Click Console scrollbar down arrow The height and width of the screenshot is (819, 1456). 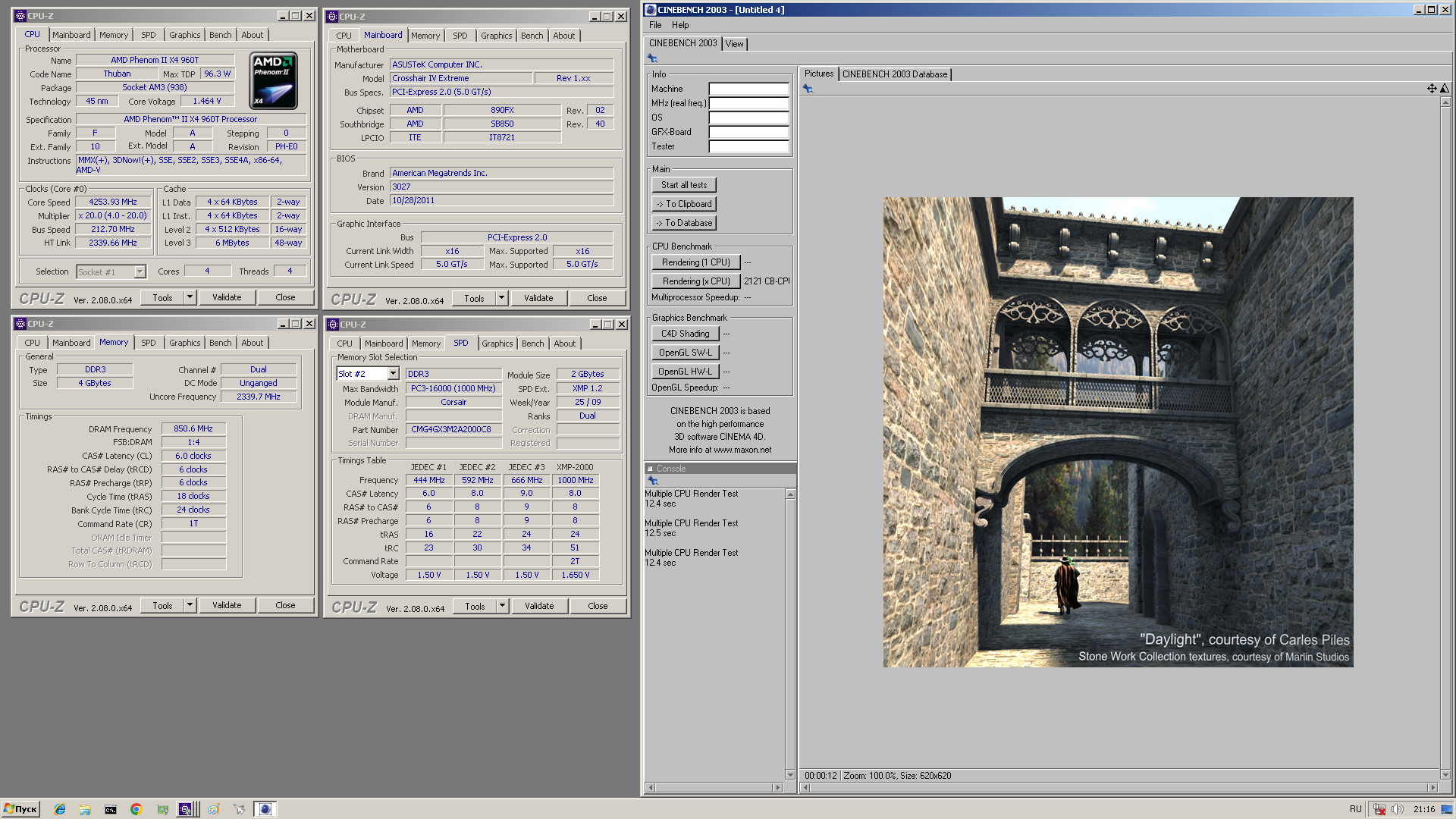click(x=790, y=775)
